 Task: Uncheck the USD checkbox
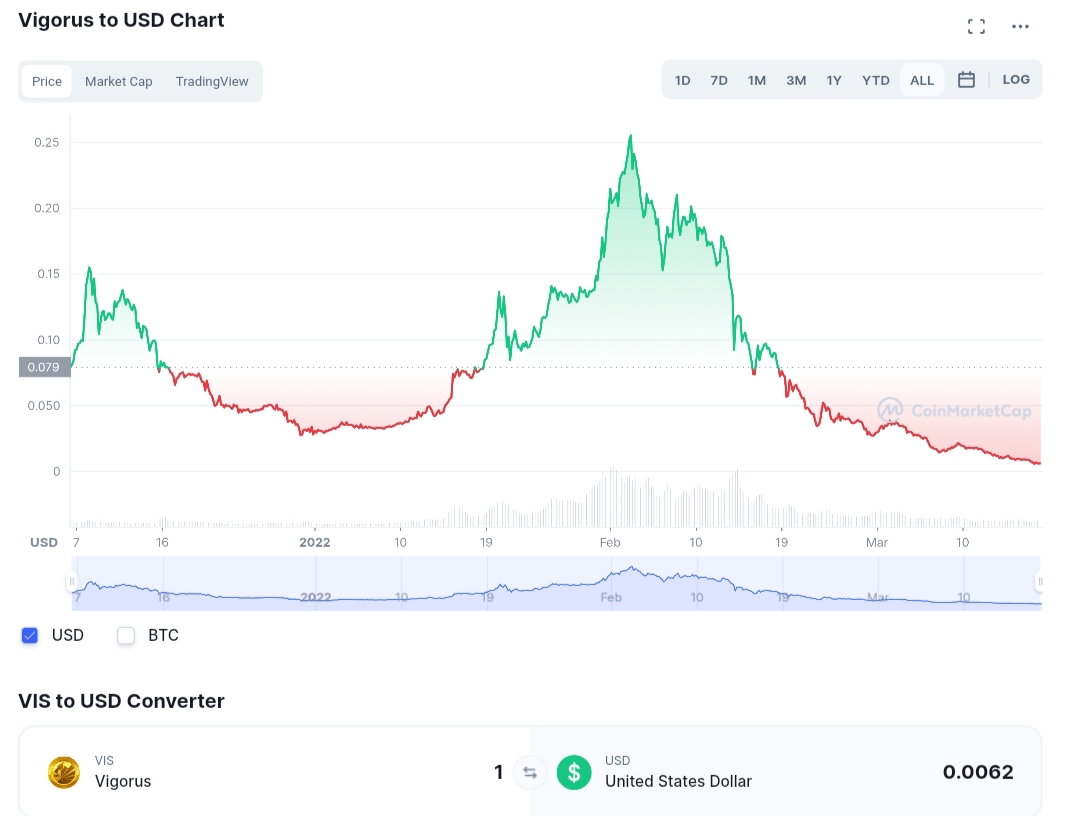pos(30,635)
